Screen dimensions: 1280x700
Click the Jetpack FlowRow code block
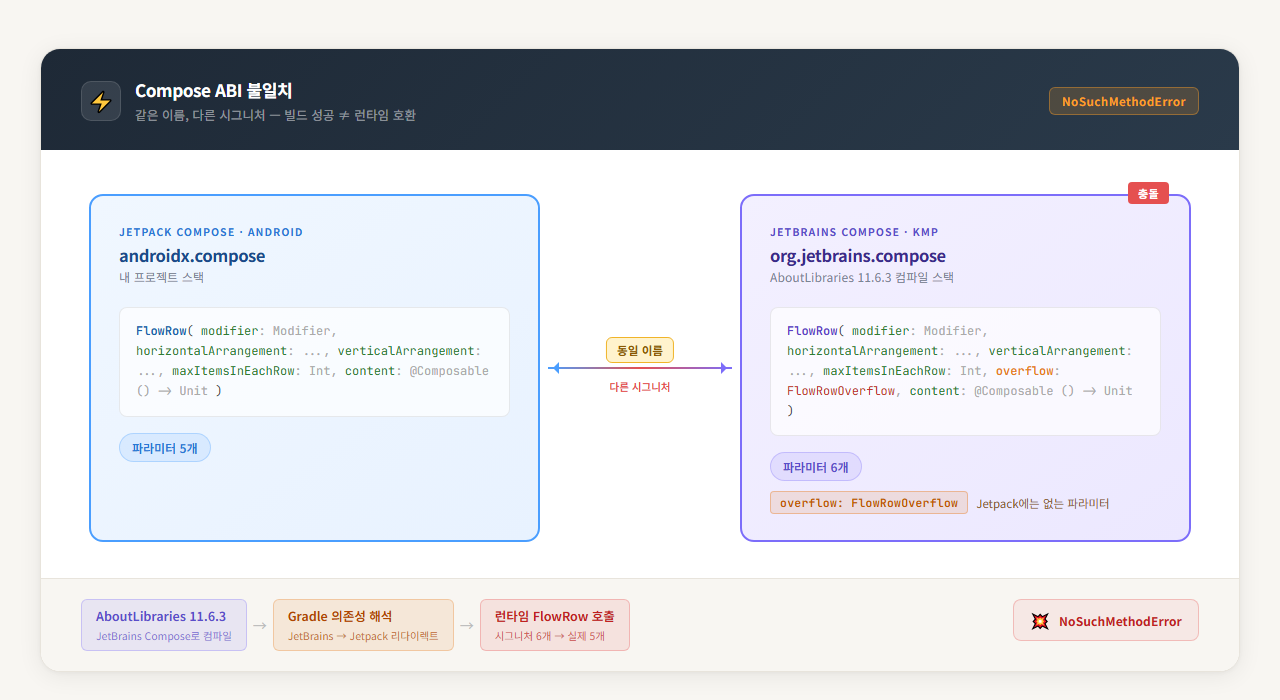[314, 361]
